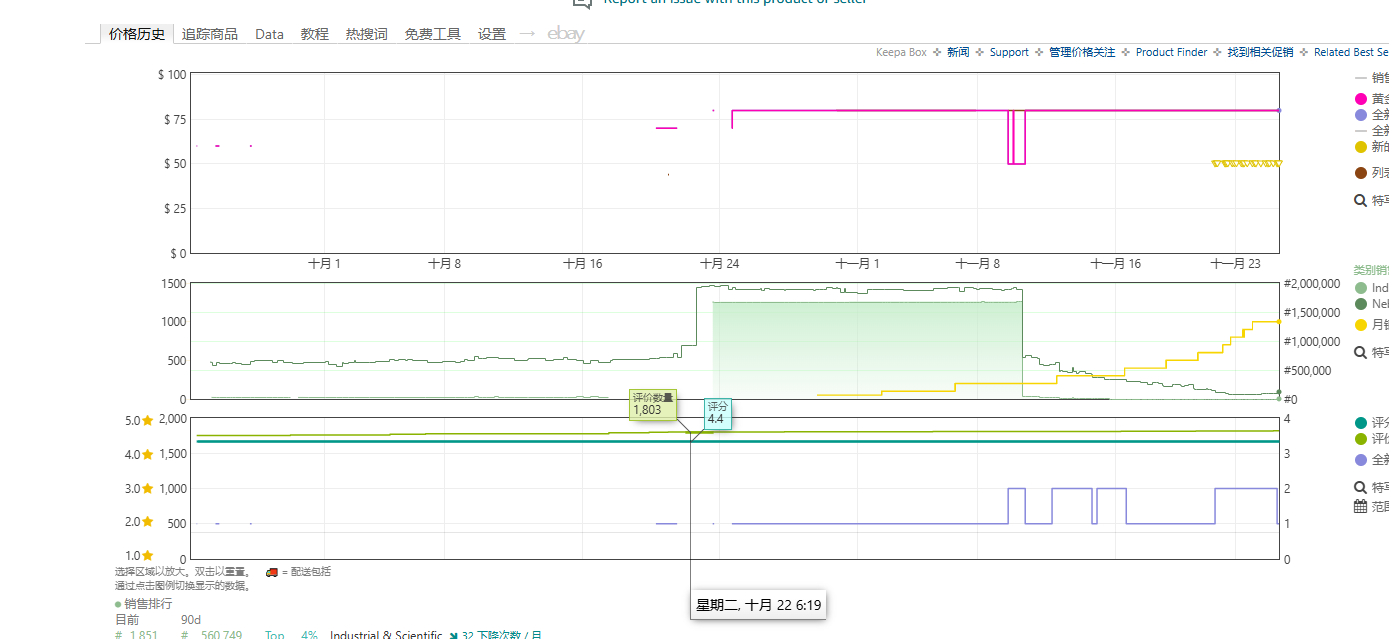Click the 32 下降次数 / 月 text
The width and height of the screenshot is (1389, 639).
[502, 635]
